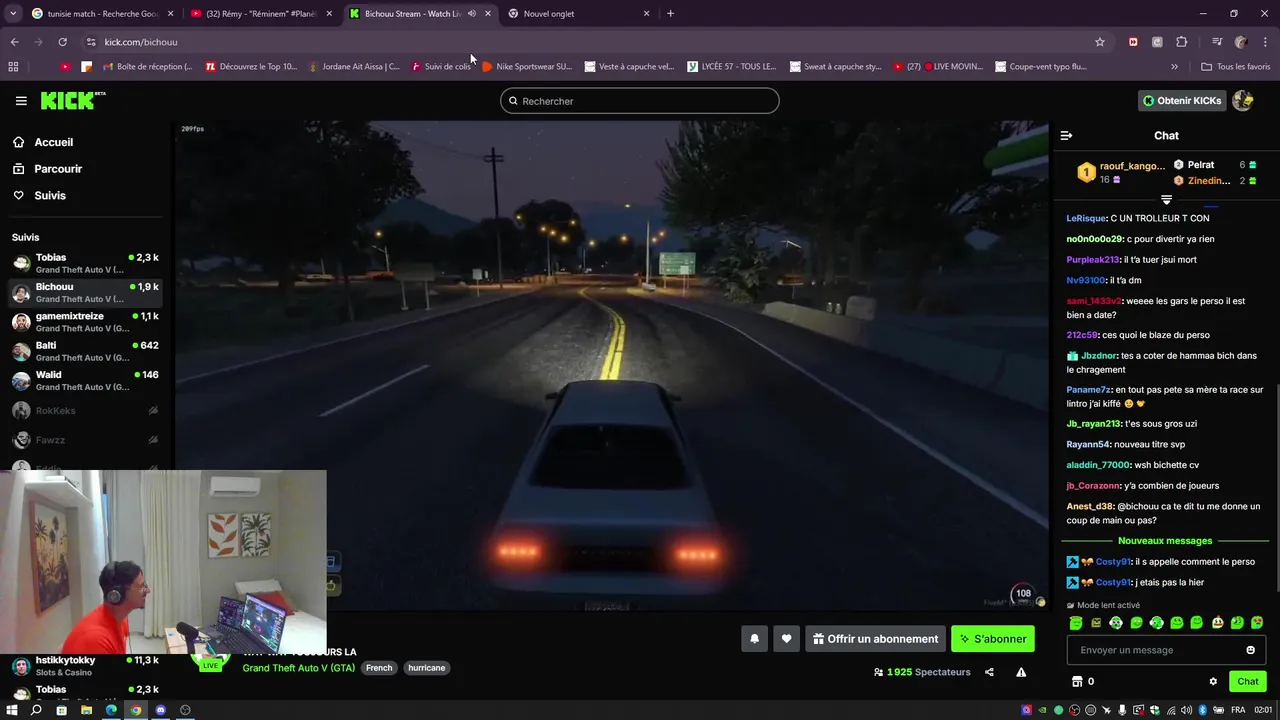The image size is (1280, 720).
Task: Follow channel with heart button
Action: 786,639
